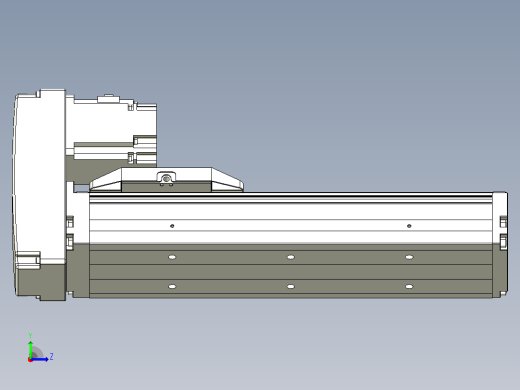Select the right end cap of the rail
Image resolution: width=520 pixels, height=390 pixels.
(x=500, y=245)
